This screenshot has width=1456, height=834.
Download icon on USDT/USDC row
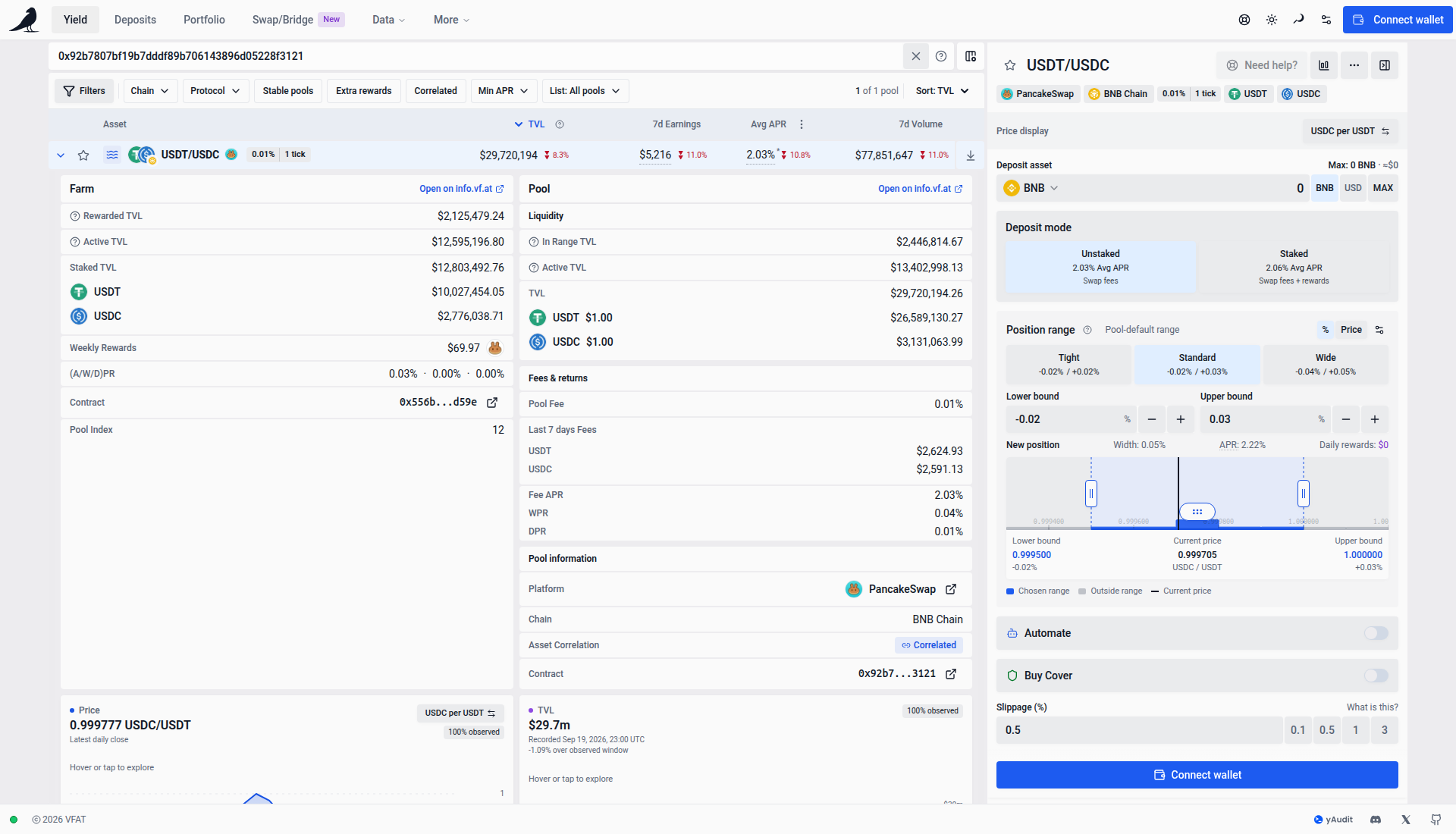(x=971, y=155)
